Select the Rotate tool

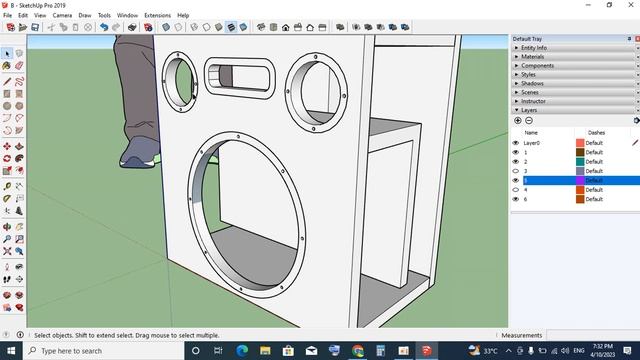(x=7, y=158)
